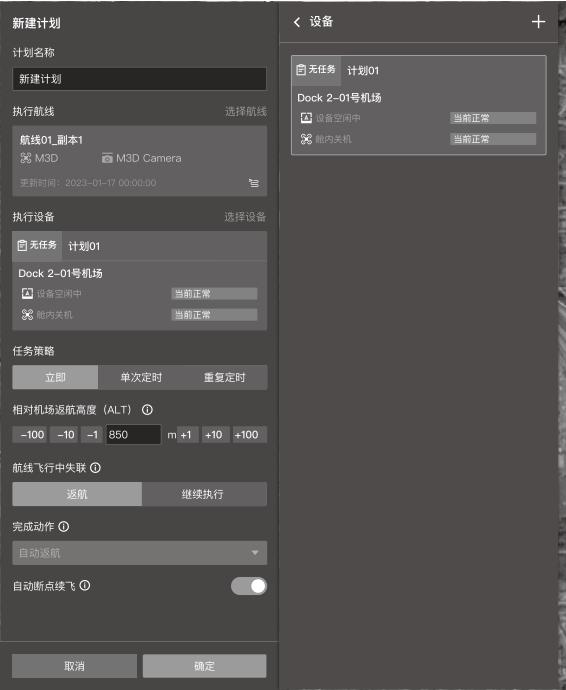Image resolution: width=566 pixels, height=690 pixels.
Task: Select the 单次定时 task strategy tab
Action: pos(141,378)
